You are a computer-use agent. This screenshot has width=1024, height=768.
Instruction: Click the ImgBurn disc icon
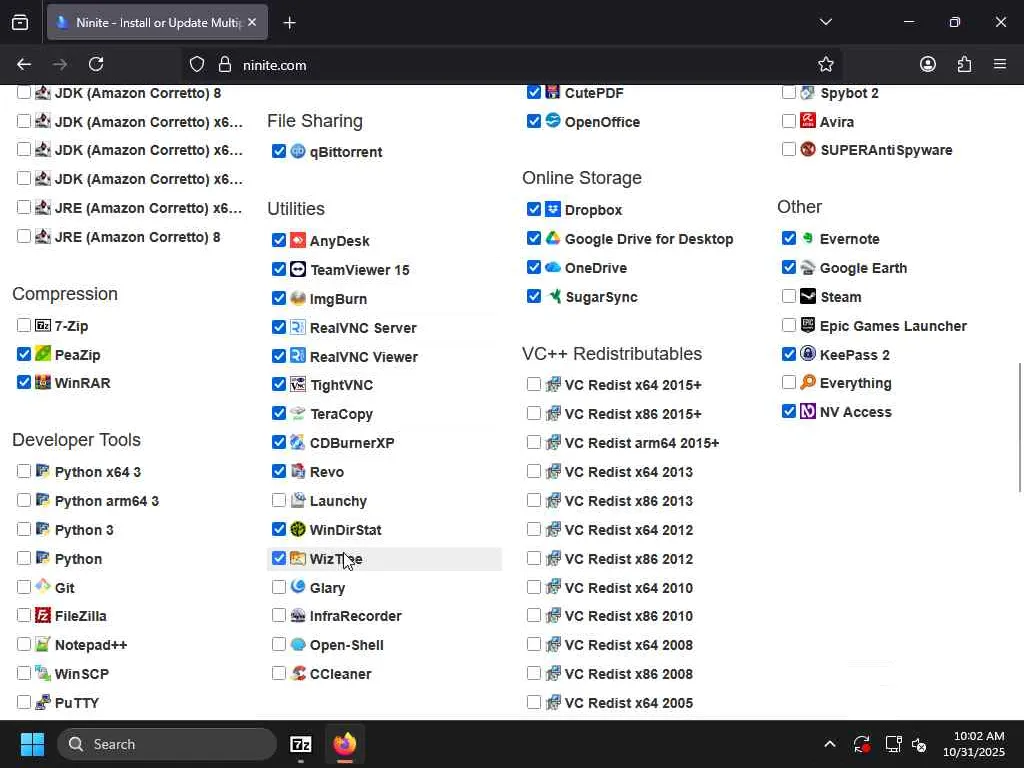(298, 298)
